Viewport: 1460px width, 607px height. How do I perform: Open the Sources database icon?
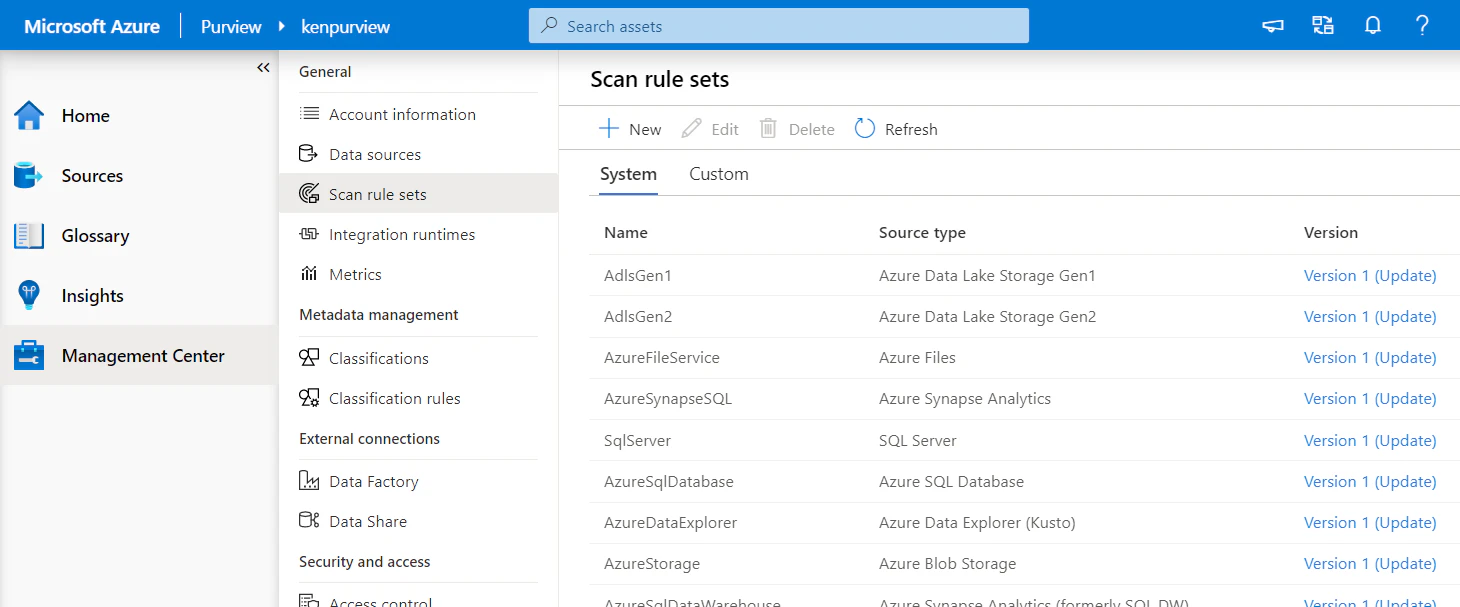click(29, 175)
